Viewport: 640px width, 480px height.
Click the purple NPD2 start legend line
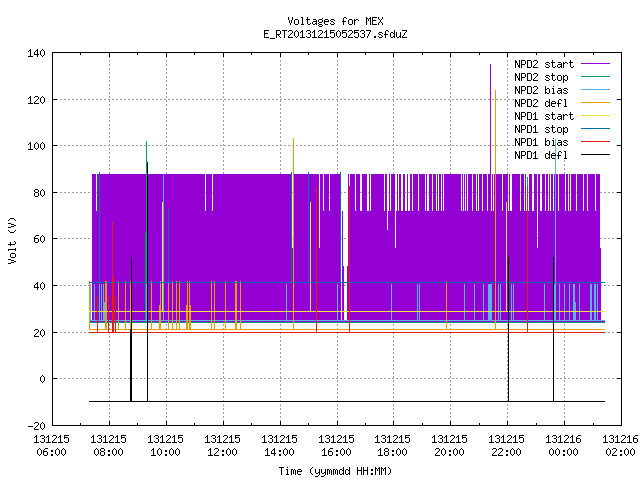point(595,64)
